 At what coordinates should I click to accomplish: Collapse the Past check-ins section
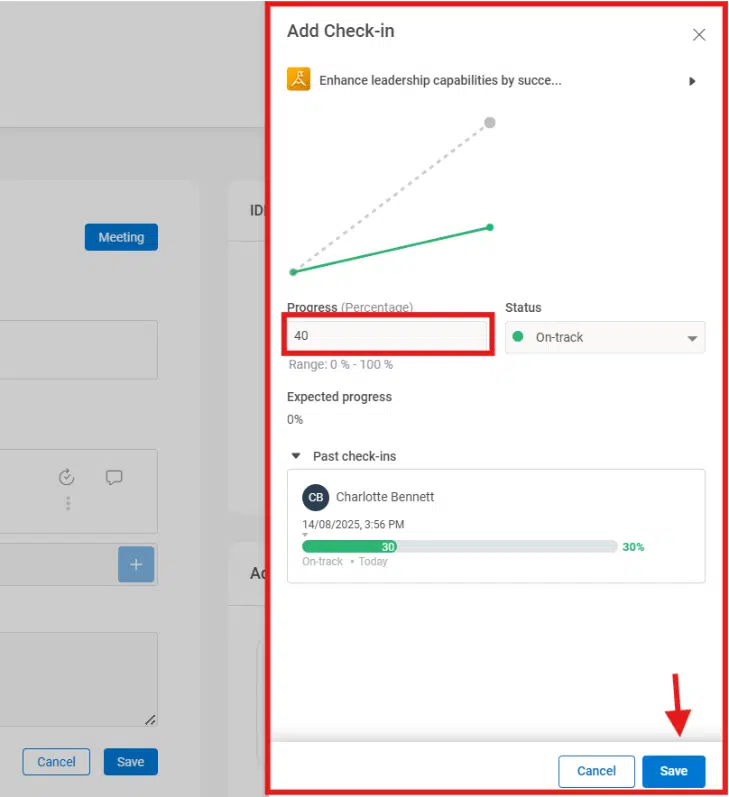[296, 456]
